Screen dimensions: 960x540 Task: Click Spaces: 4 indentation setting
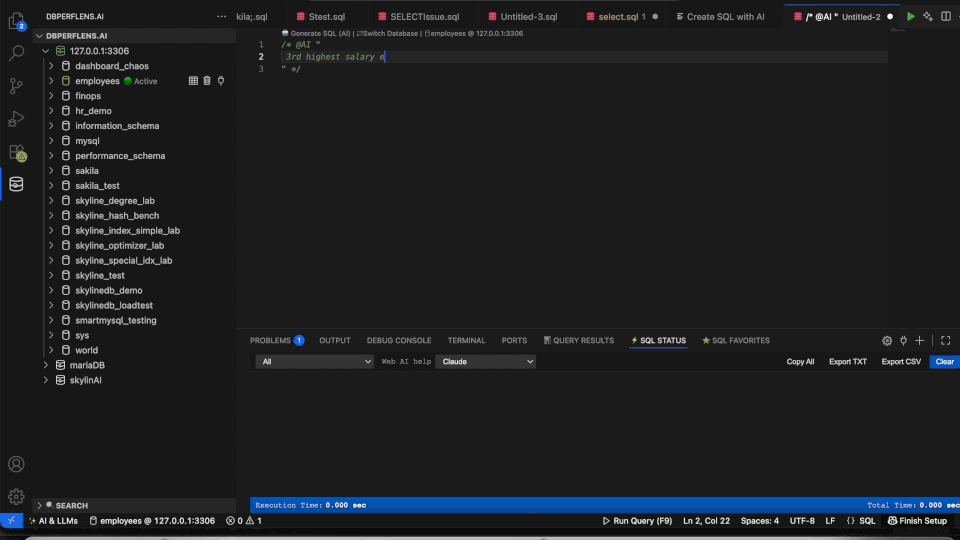click(760, 521)
